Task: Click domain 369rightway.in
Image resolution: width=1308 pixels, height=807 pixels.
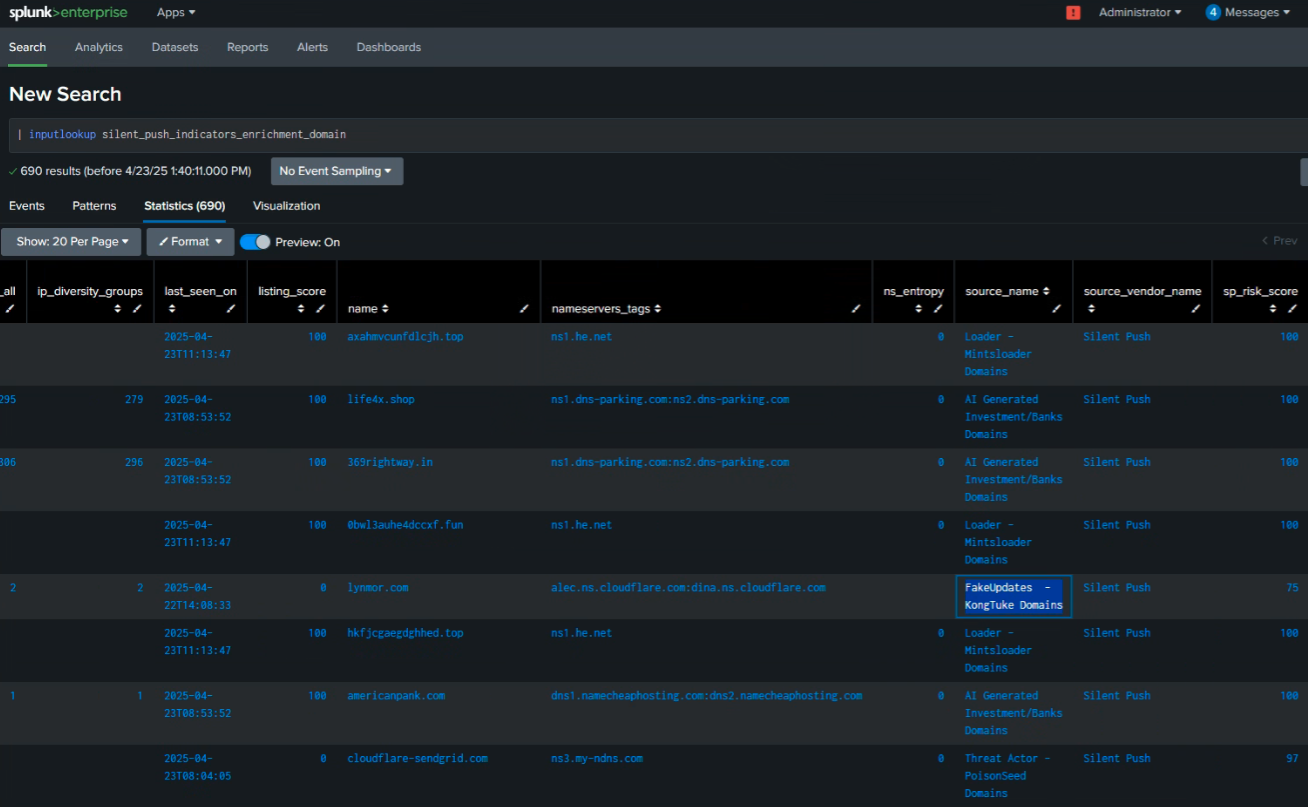Action: click(390, 463)
